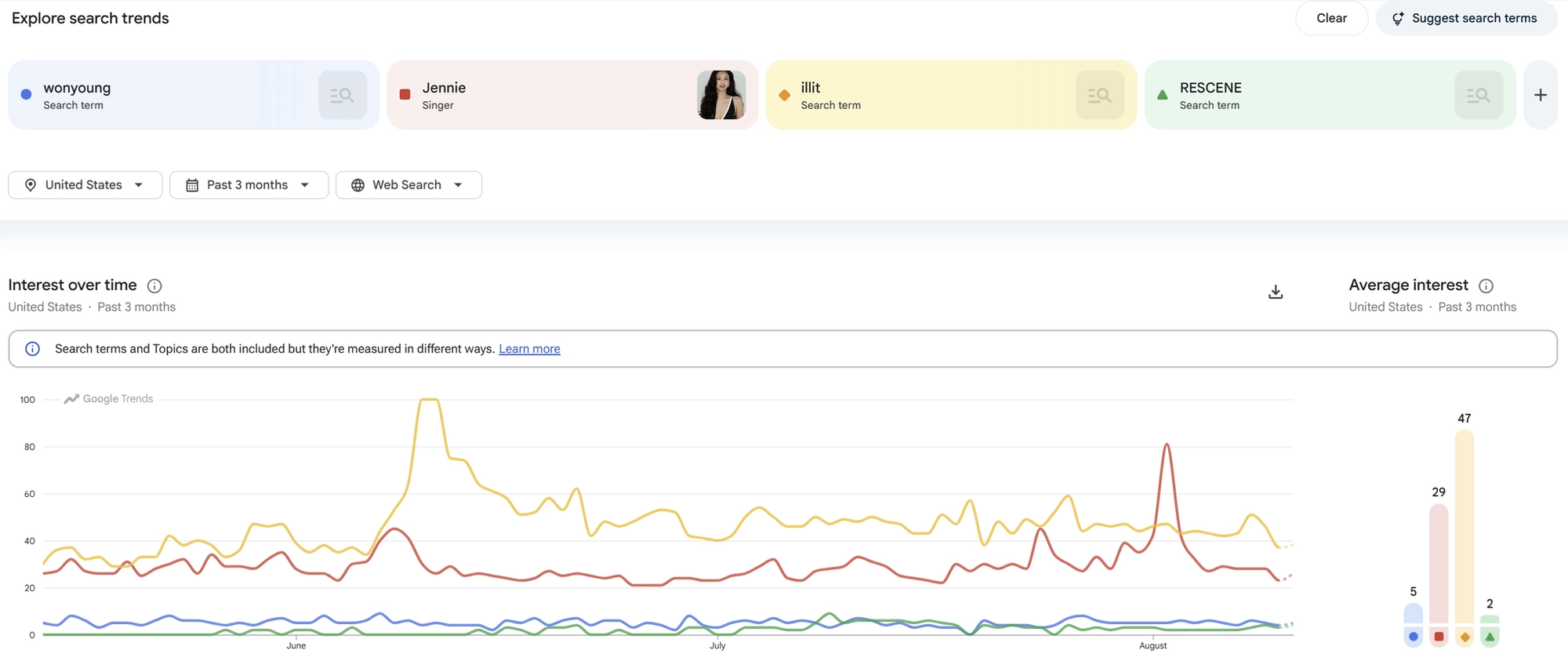Click the August label on the chart axis
This screenshot has width=1568, height=661.
click(1152, 646)
